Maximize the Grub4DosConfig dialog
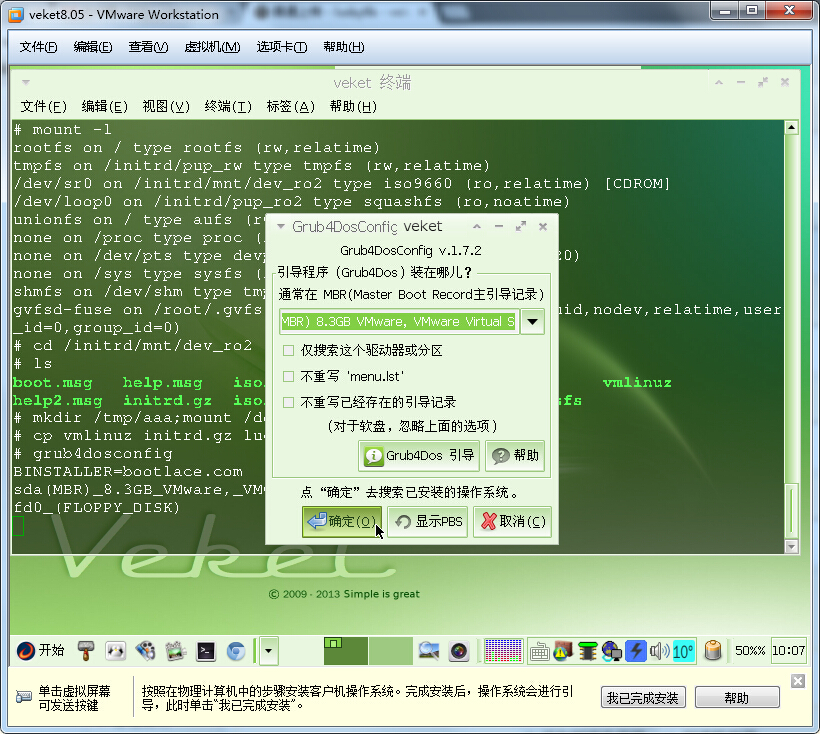820x734 pixels. (x=521, y=226)
